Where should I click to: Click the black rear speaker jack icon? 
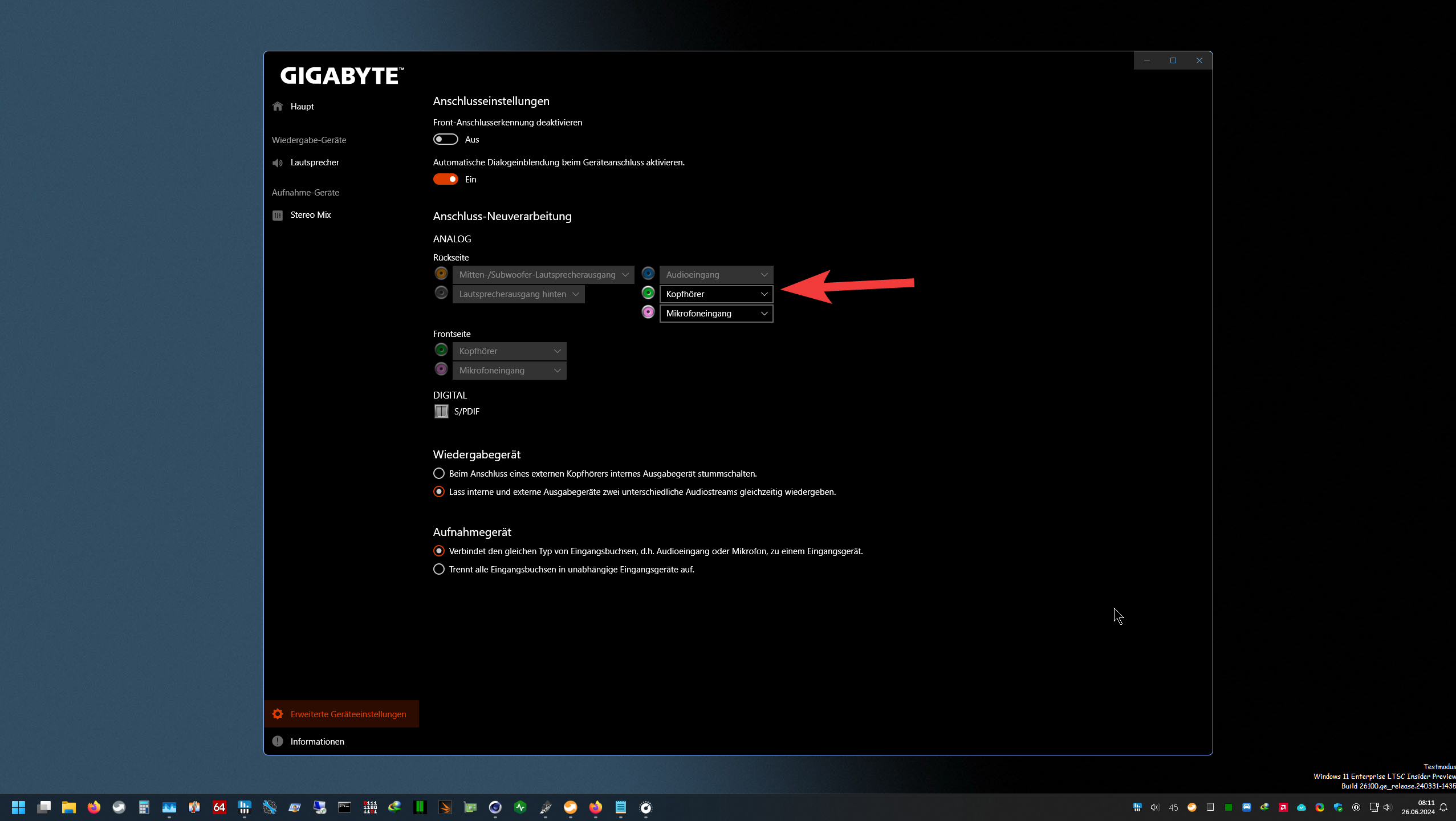tap(441, 293)
